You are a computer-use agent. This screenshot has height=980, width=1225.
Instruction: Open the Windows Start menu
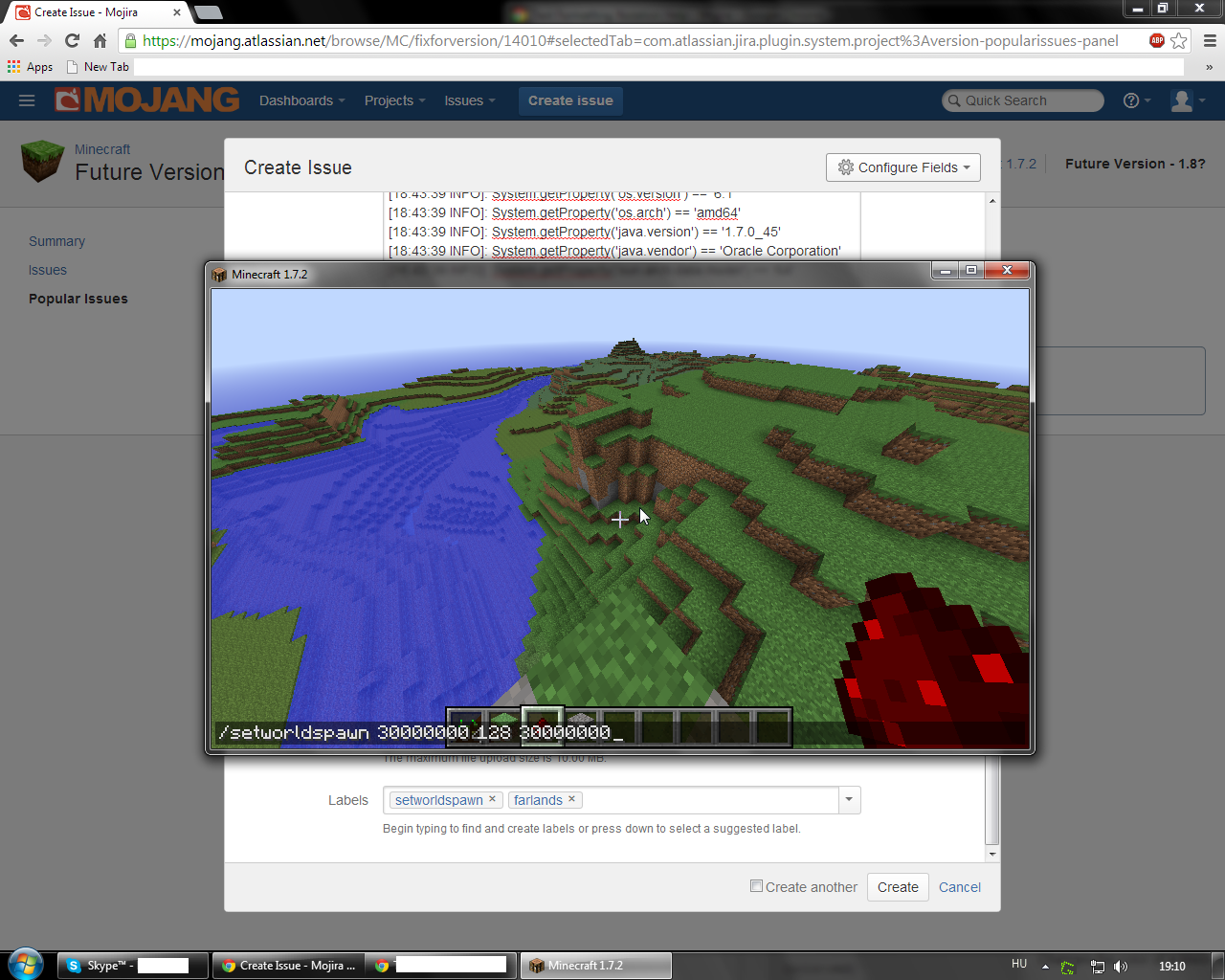tap(26, 965)
